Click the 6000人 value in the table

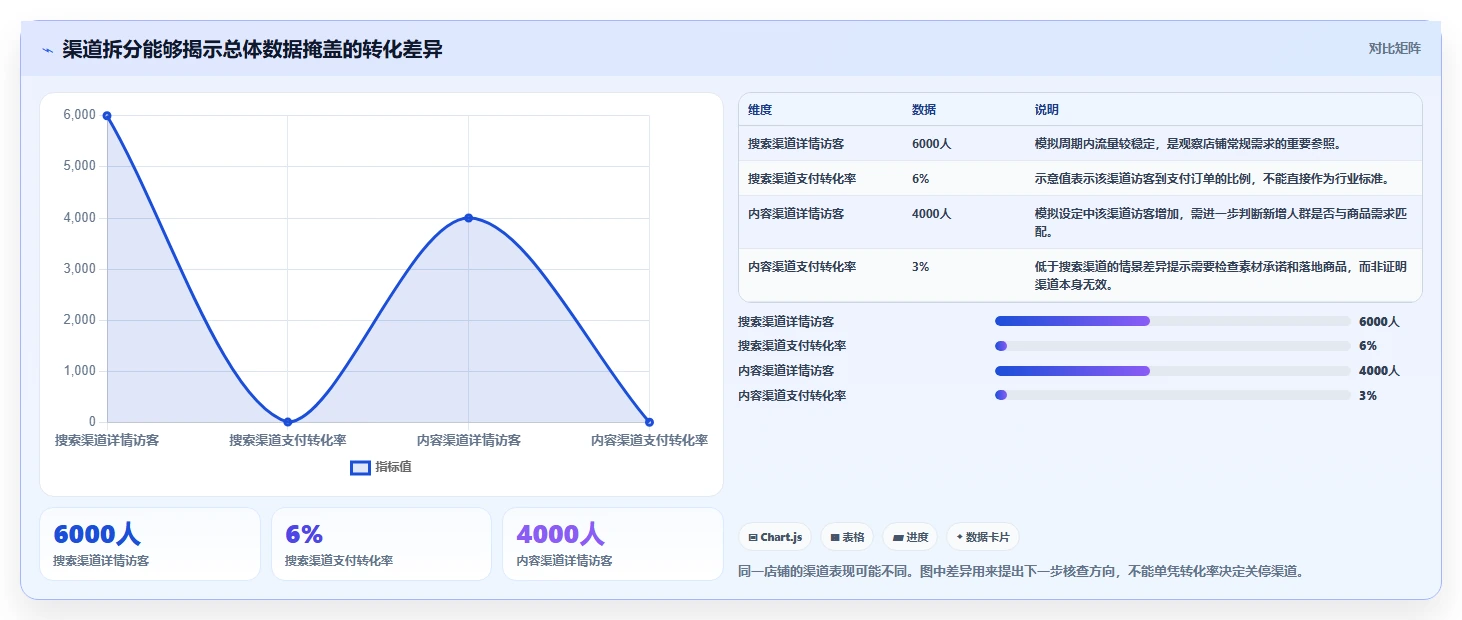931,144
